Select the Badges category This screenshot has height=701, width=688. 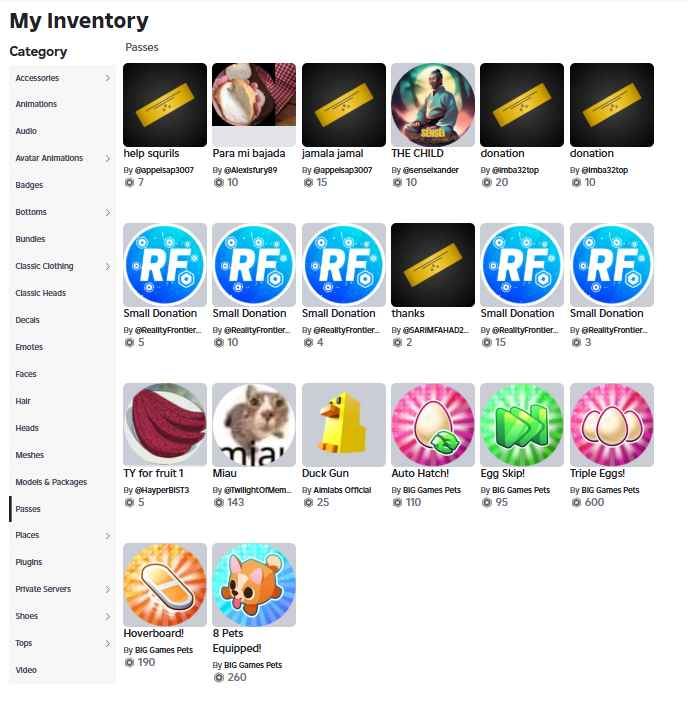click(x=30, y=185)
